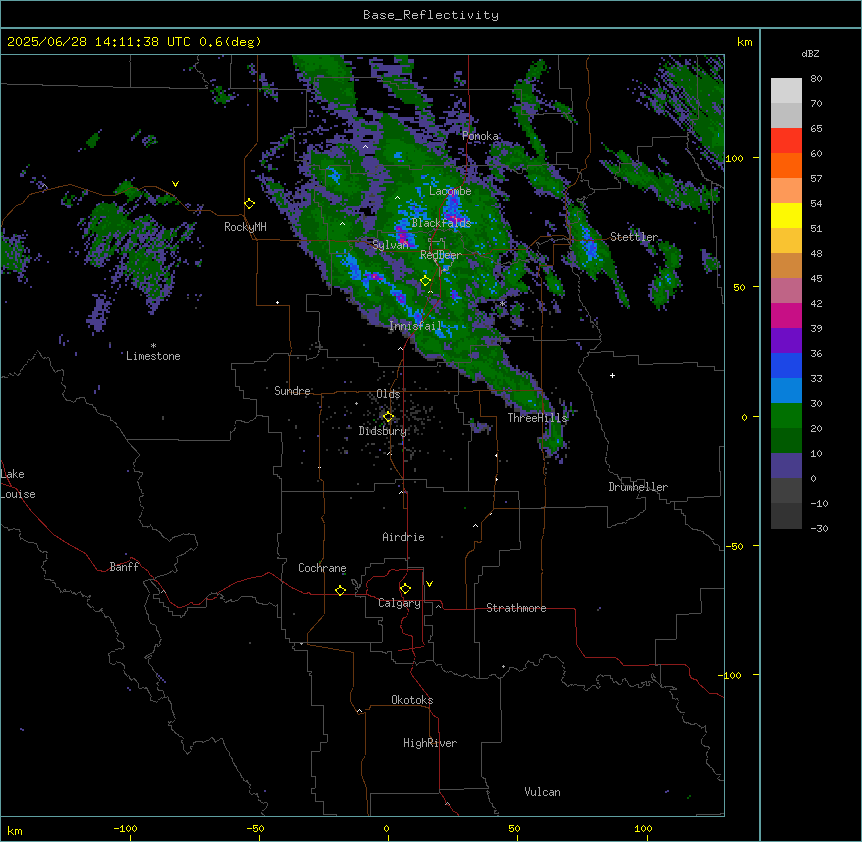
Task: Click the Strathmore label
Action: 516,608
